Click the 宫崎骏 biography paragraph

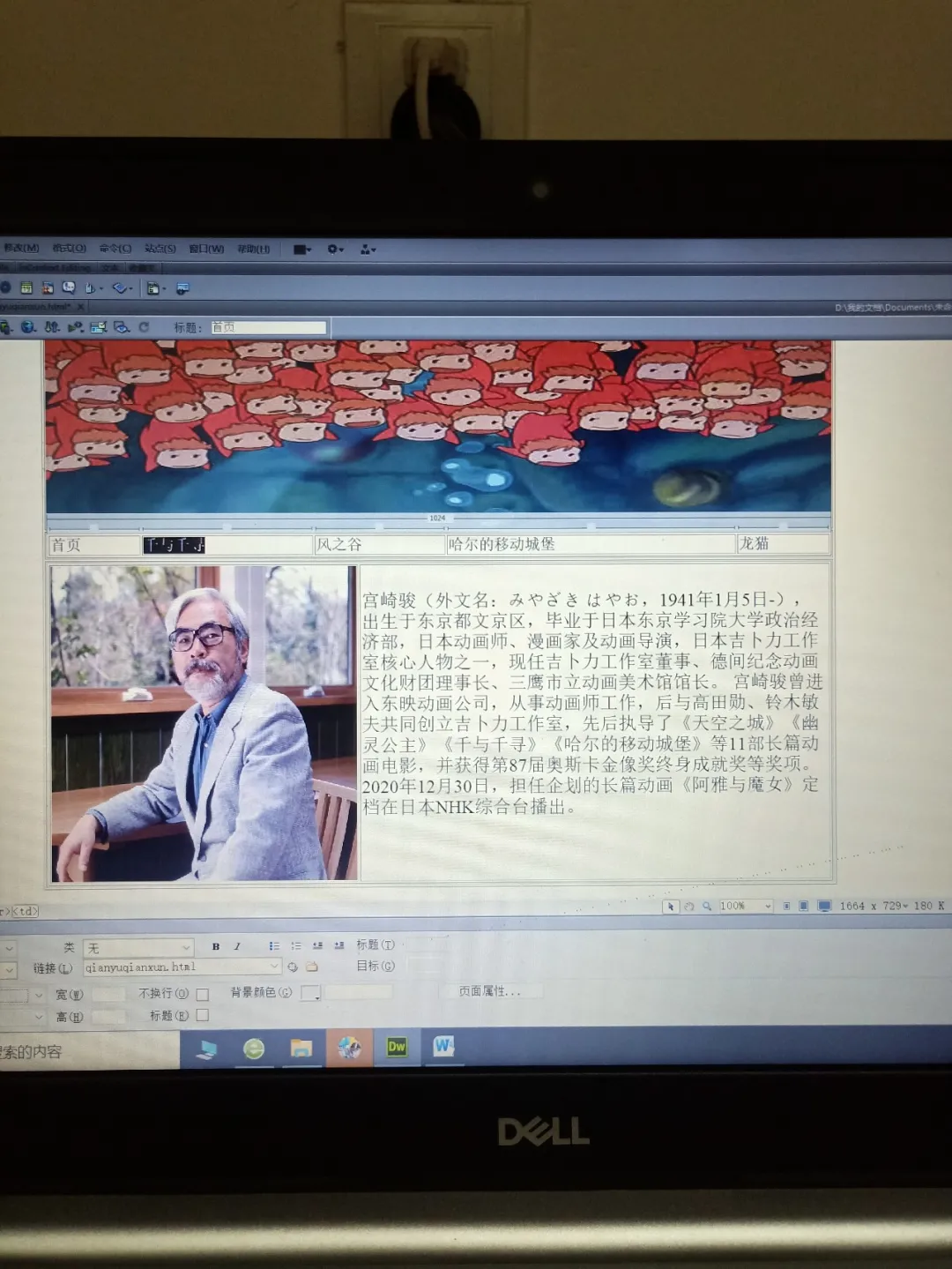591,703
